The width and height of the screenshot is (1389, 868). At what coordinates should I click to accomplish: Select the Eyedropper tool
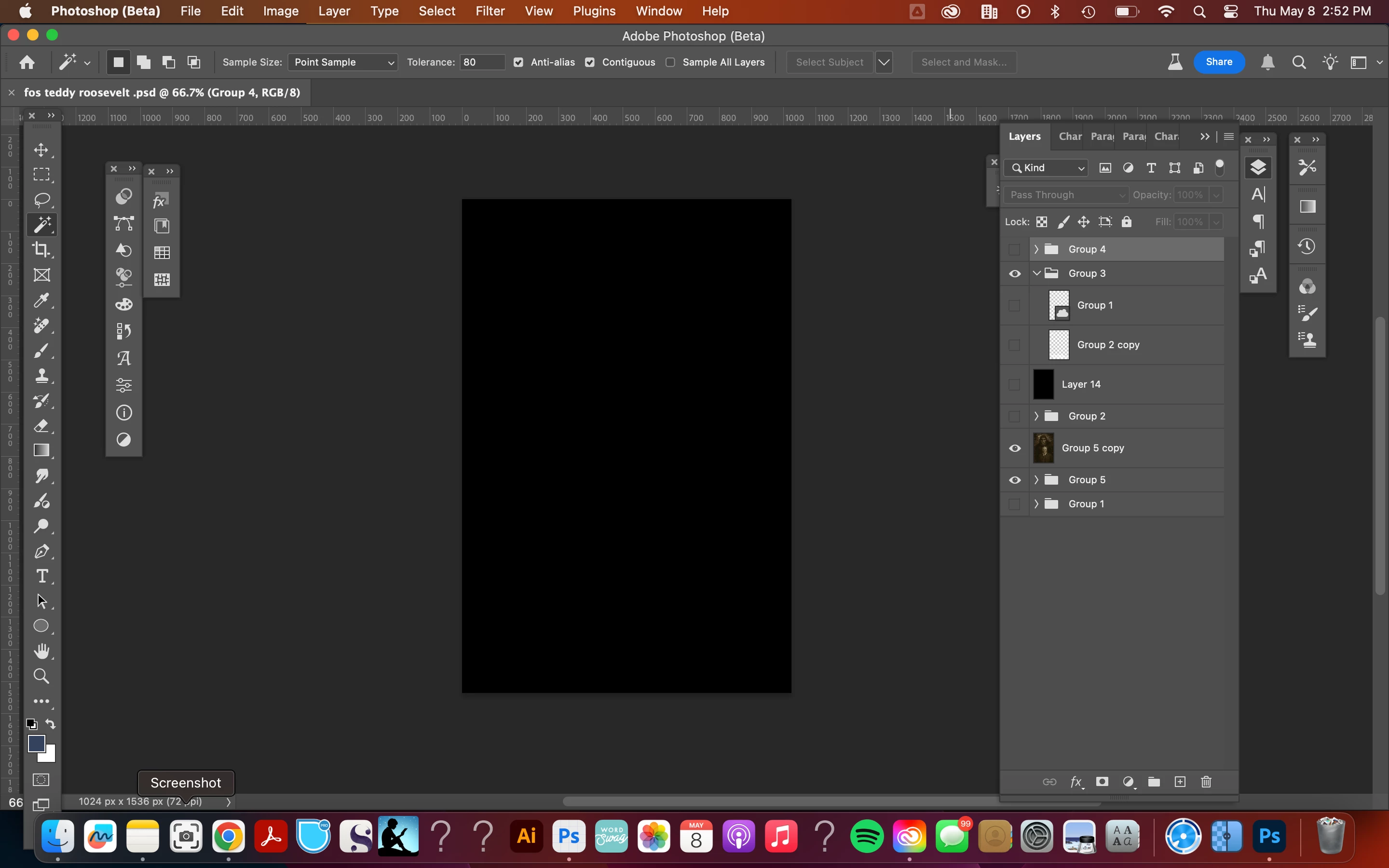click(41, 300)
